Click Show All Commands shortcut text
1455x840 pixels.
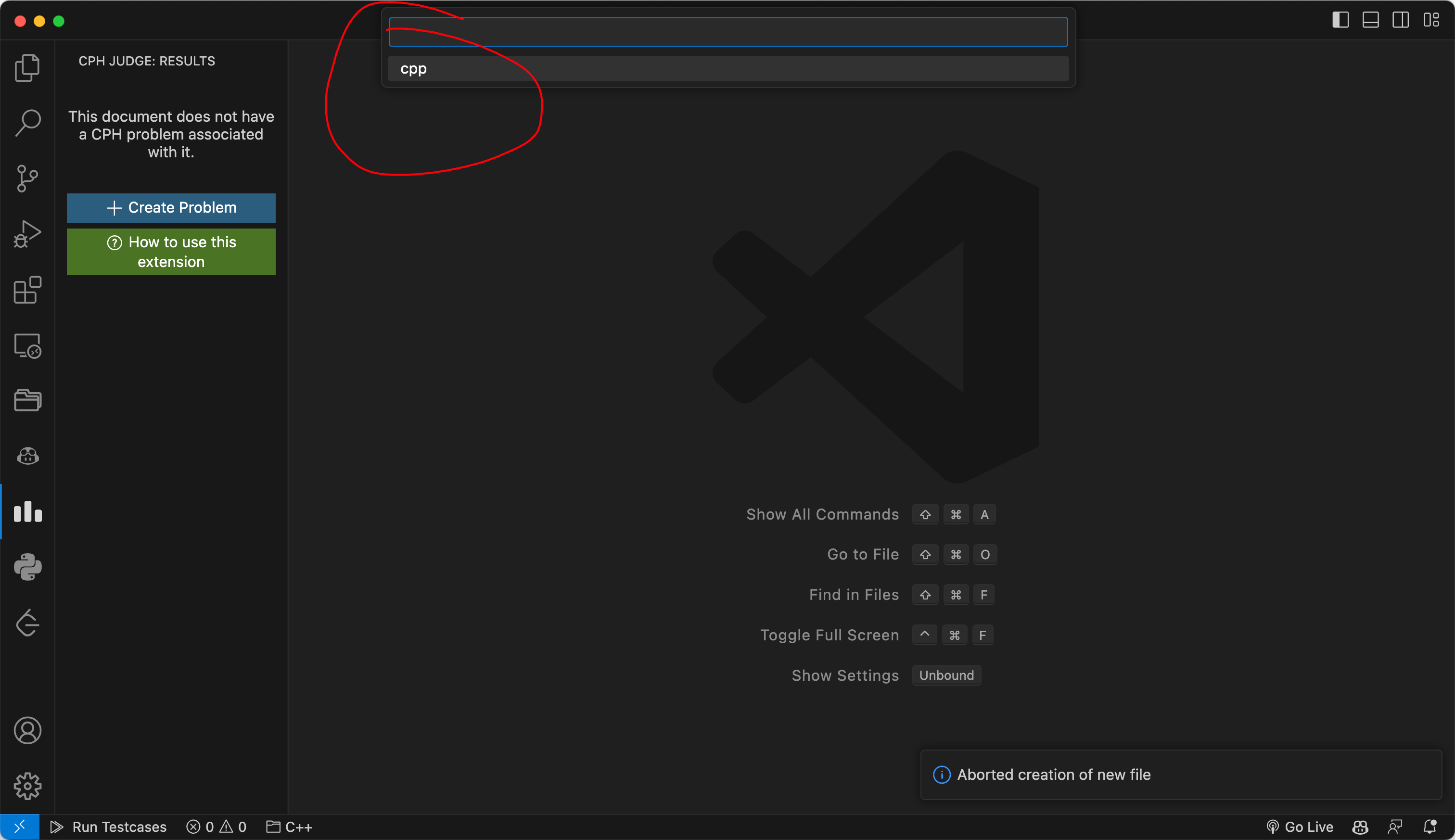pos(822,514)
